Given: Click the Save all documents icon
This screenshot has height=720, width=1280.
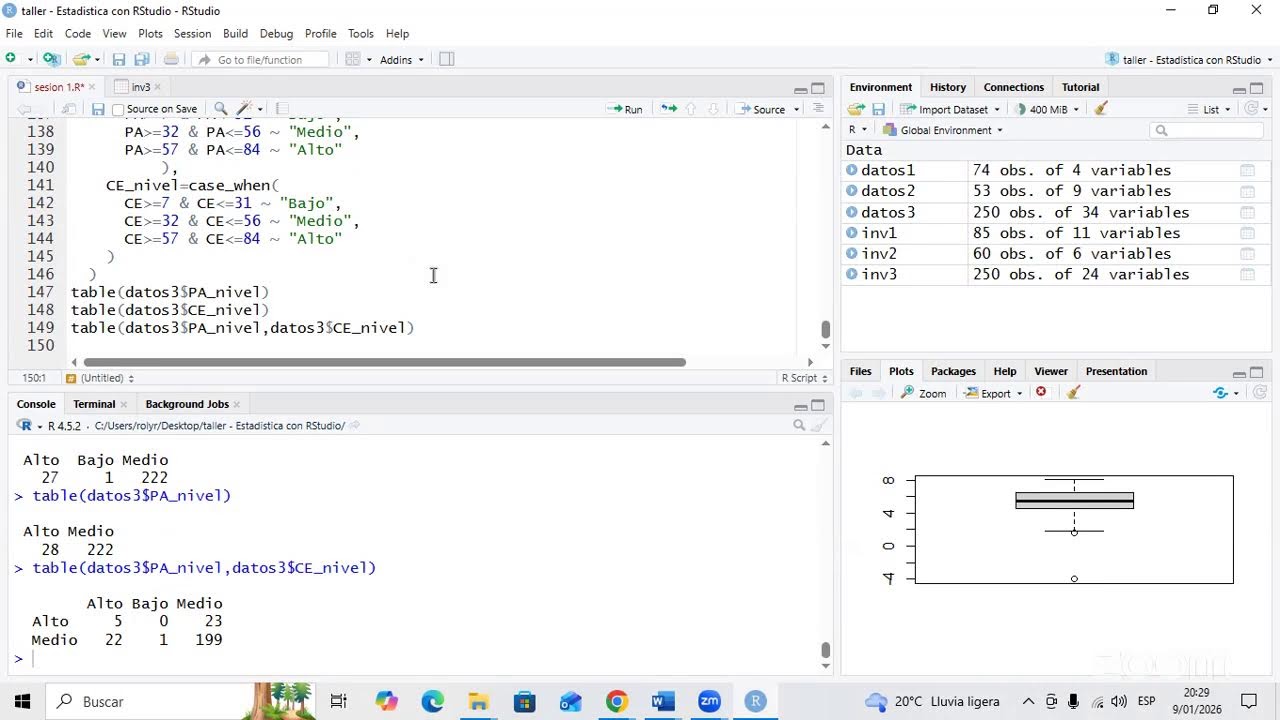Looking at the screenshot, I should coord(142,59).
